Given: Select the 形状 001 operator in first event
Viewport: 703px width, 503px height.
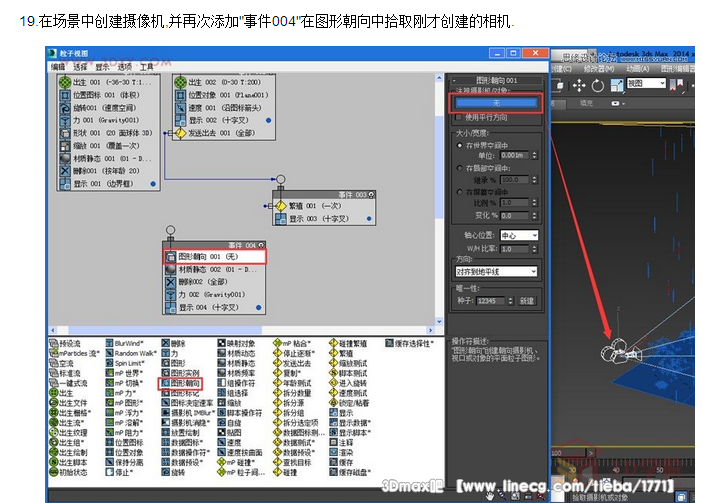Looking at the screenshot, I should [108, 133].
